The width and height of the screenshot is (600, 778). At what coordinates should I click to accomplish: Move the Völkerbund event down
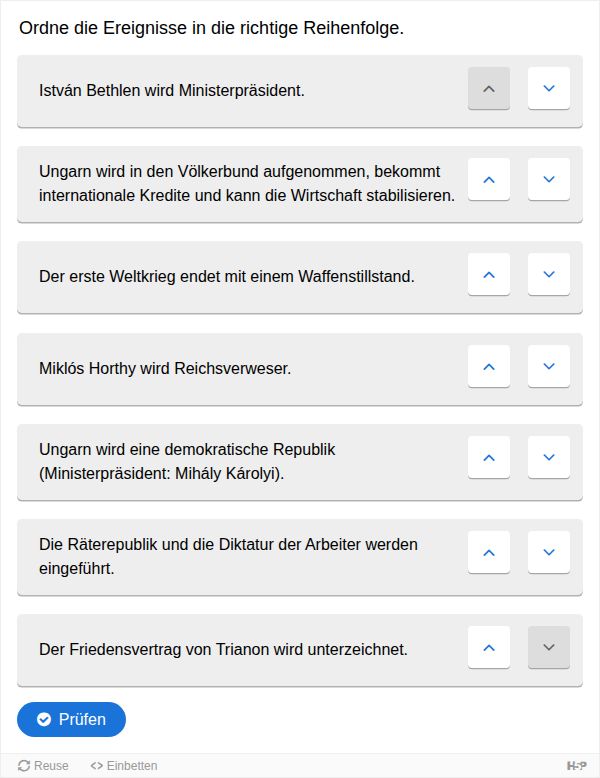[x=548, y=180]
